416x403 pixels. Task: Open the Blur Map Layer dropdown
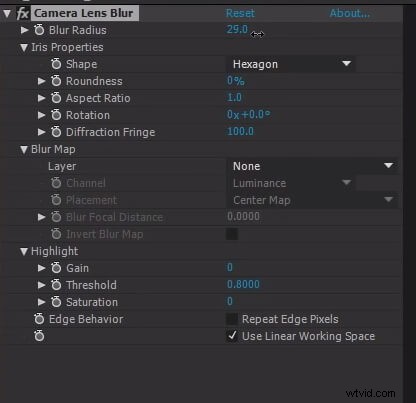tap(312, 166)
